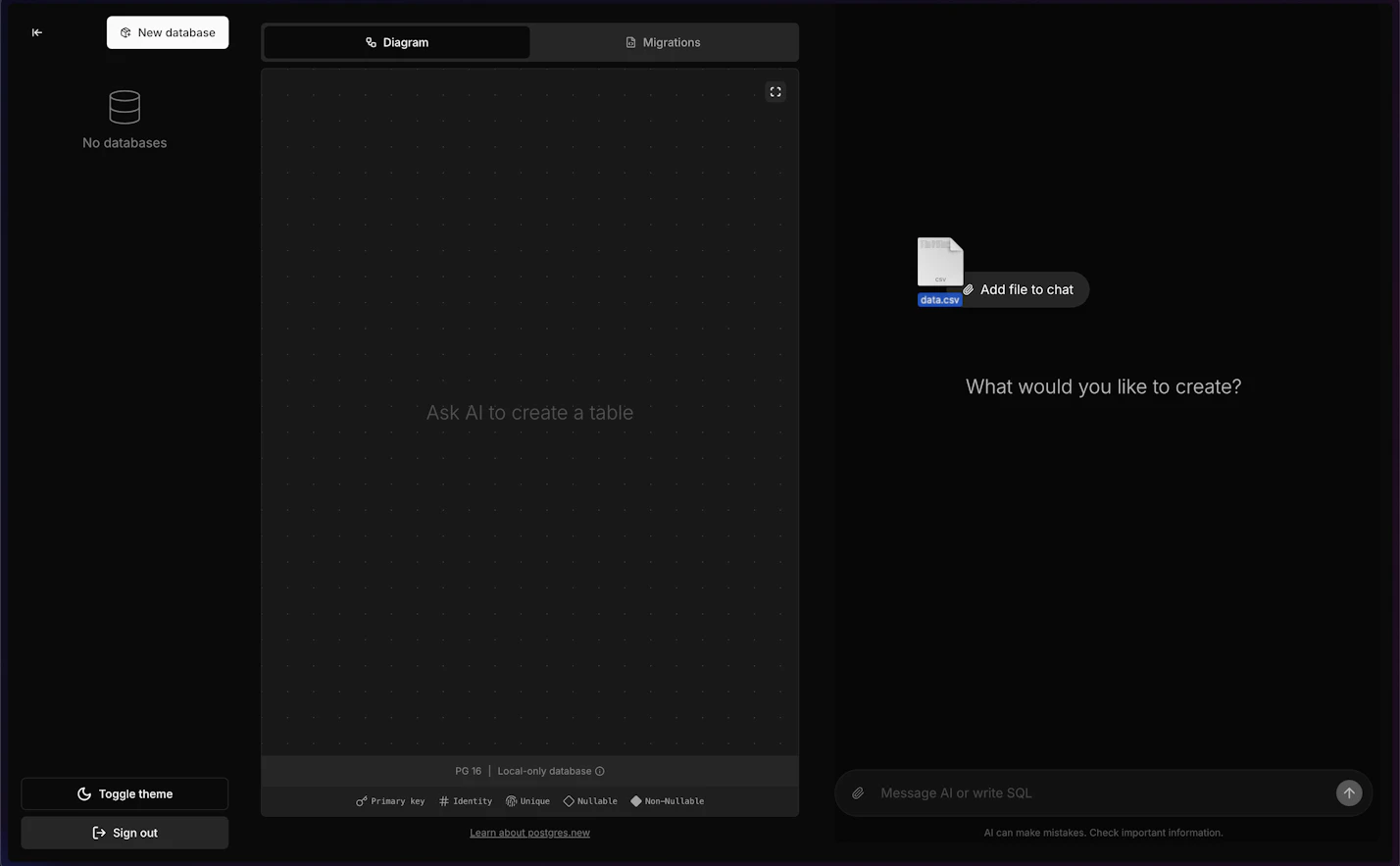1400x866 pixels.
Task: Focus the Message AI or write SQL field
Action: pos(1098,793)
